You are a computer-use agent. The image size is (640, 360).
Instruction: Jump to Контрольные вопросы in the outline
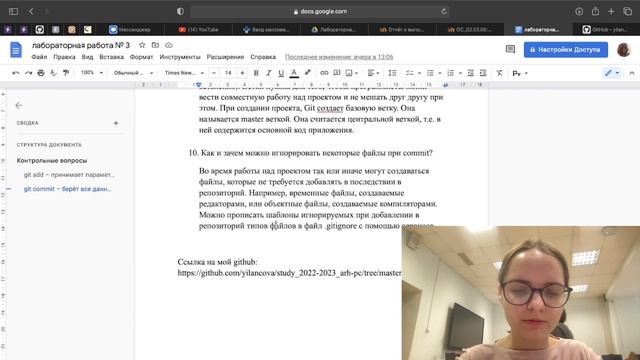pyautogui.click(x=52, y=160)
